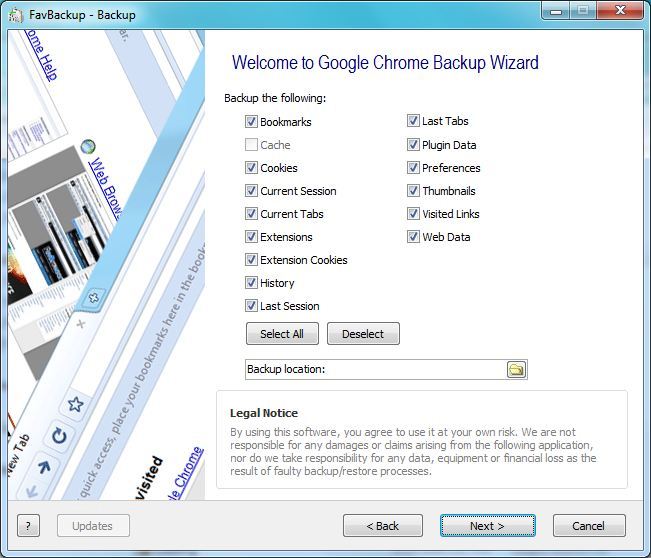Image resolution: width=651 pixels, height=558 pixels.
Task: Toggle the Extension Cookies checkbox
Action: coord(251,260)
